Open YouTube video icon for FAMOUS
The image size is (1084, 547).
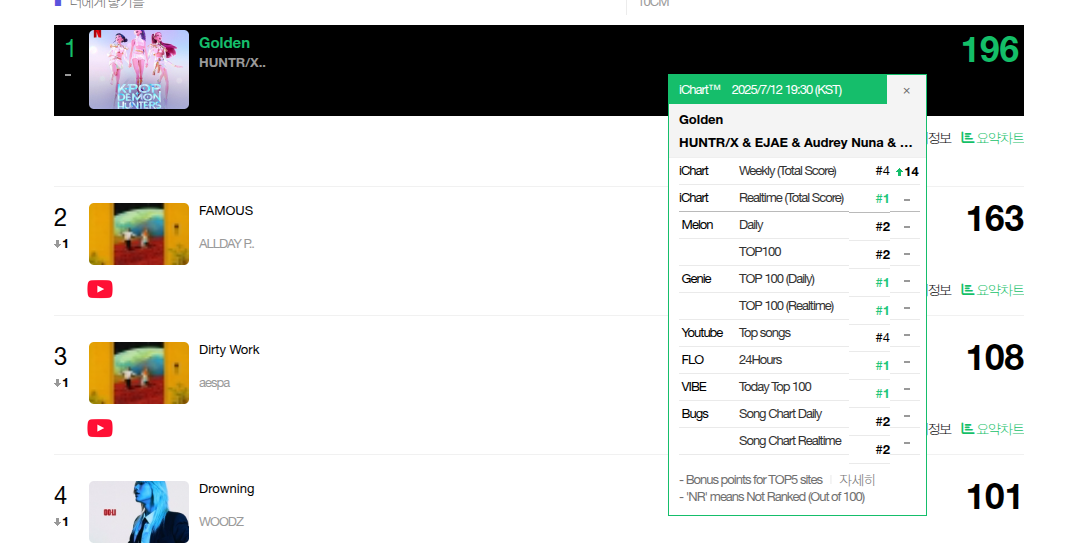pyautogui.click(x=100, y=289)
